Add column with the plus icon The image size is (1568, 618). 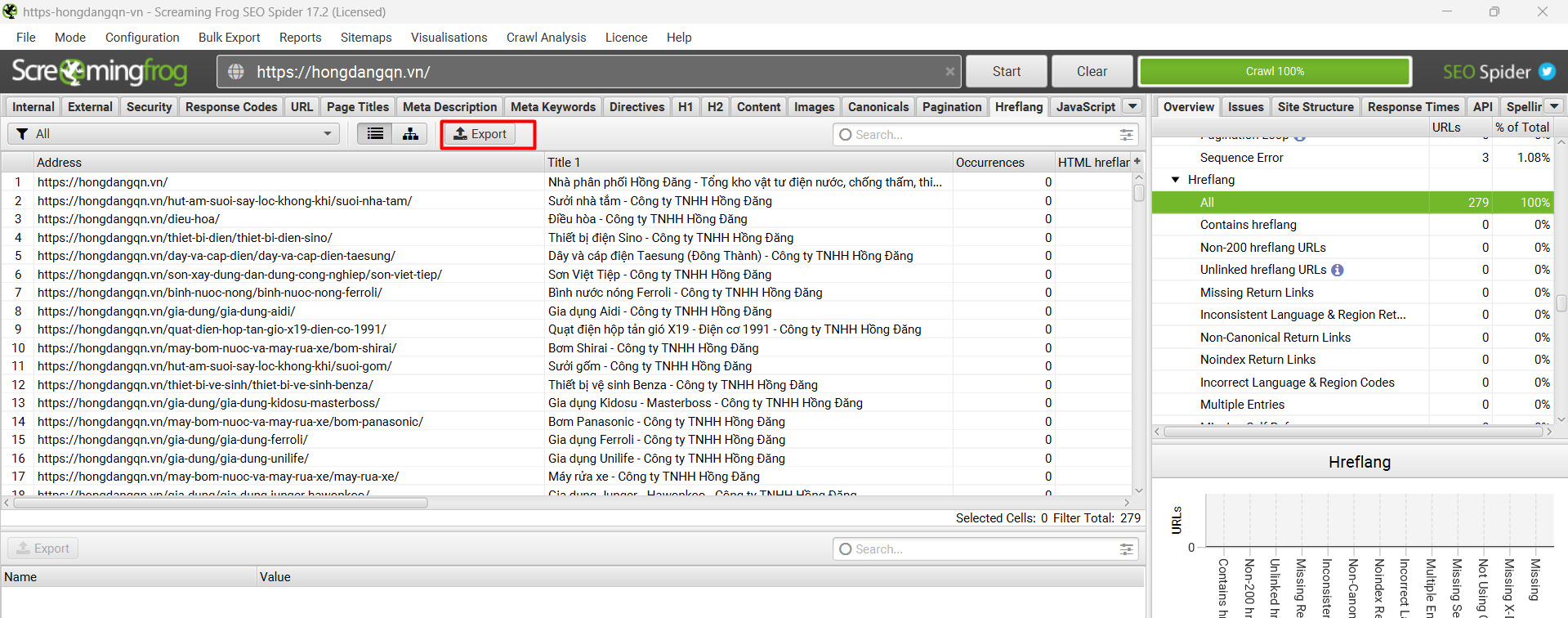tap(1137, 162)
